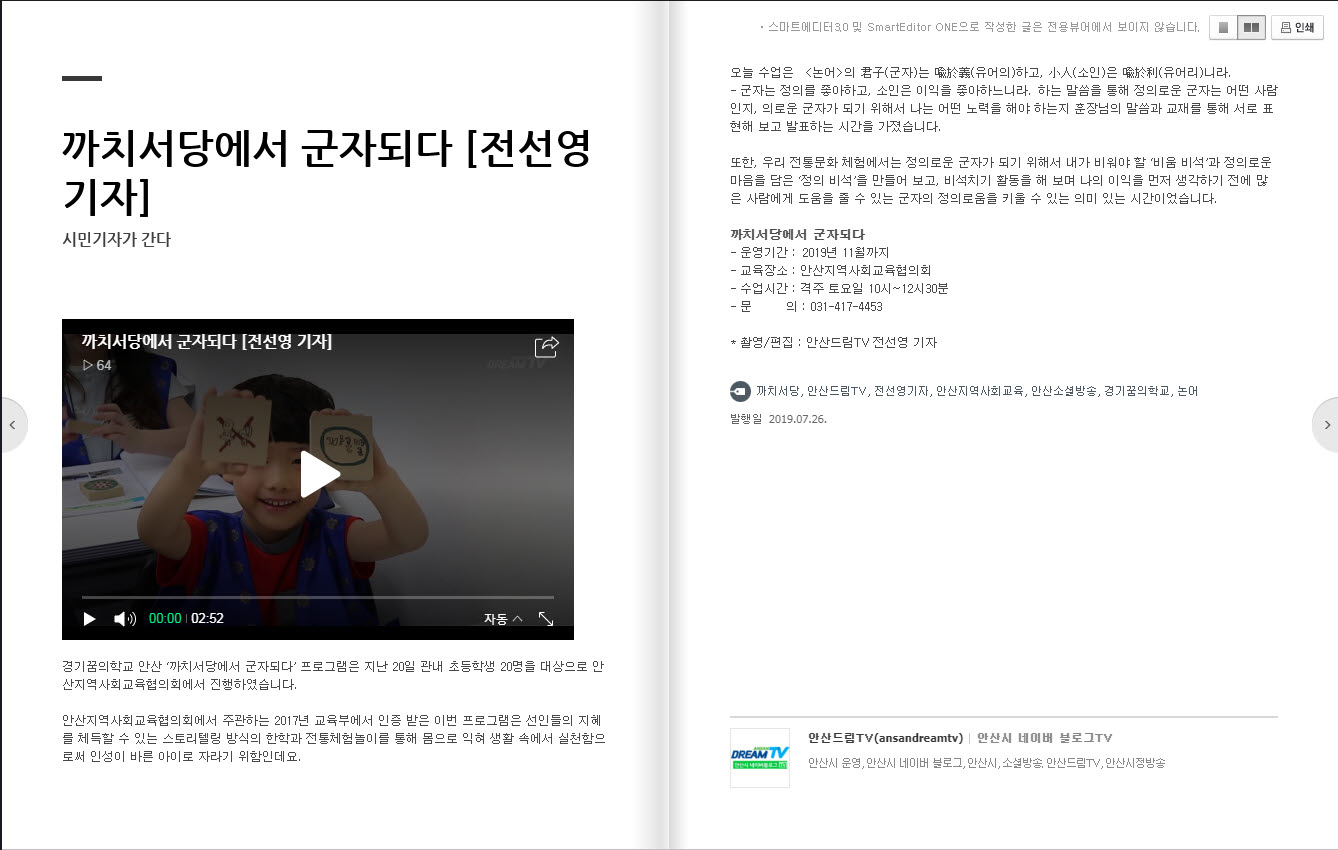Click the play count 64 text
The height and width of the screenshot is (850, 1338).
[97, 366]
